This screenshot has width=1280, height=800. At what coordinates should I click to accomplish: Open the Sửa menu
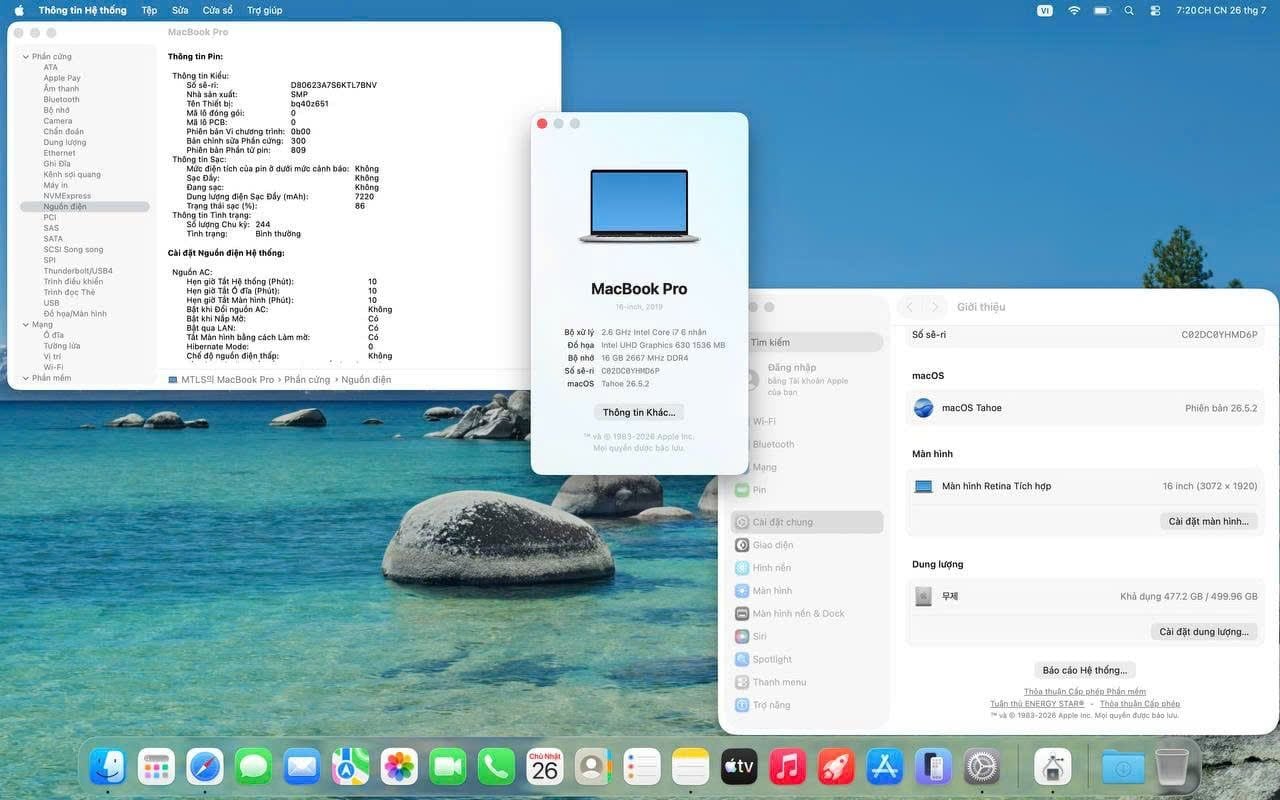(180, 10)
